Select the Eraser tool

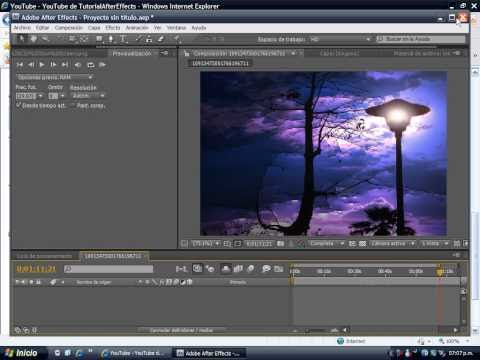coord(161,39)
